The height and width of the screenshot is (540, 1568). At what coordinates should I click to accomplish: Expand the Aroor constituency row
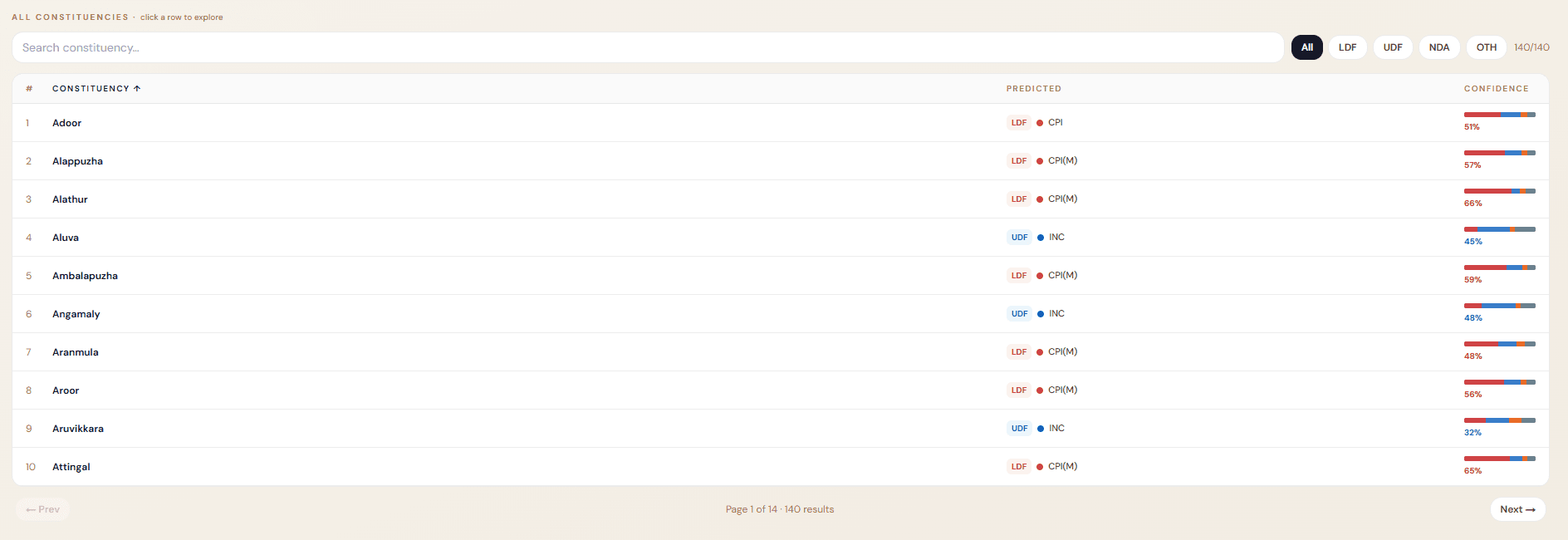[66, 390]
